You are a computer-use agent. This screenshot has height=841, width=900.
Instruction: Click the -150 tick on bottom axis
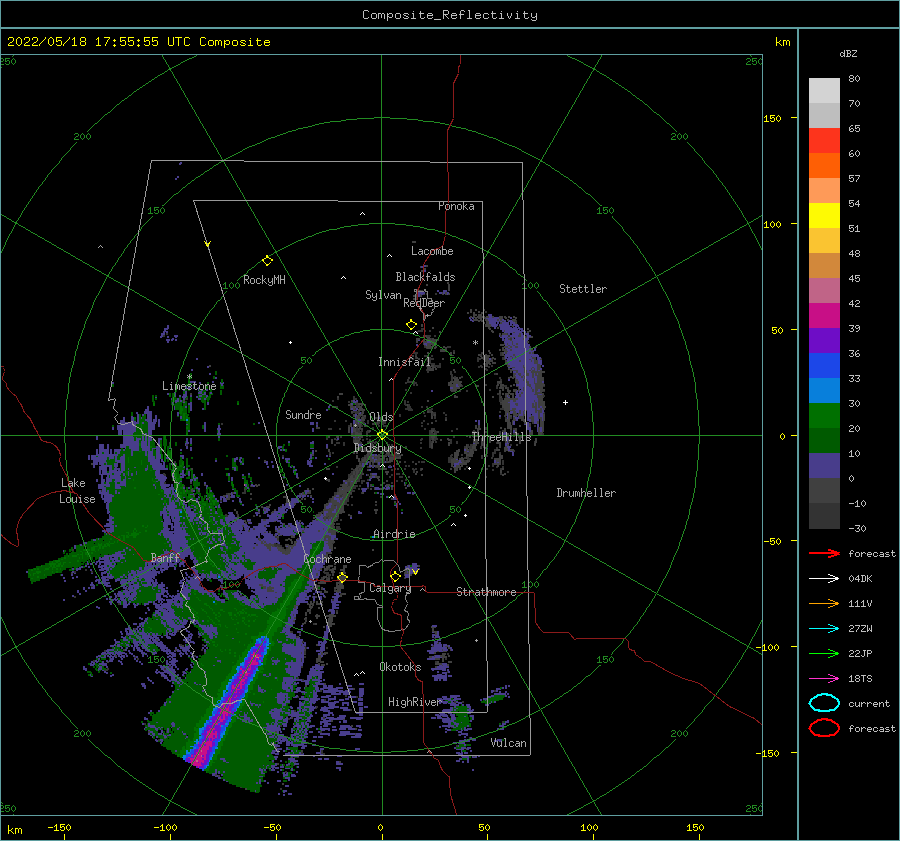(x=59, y=827)
